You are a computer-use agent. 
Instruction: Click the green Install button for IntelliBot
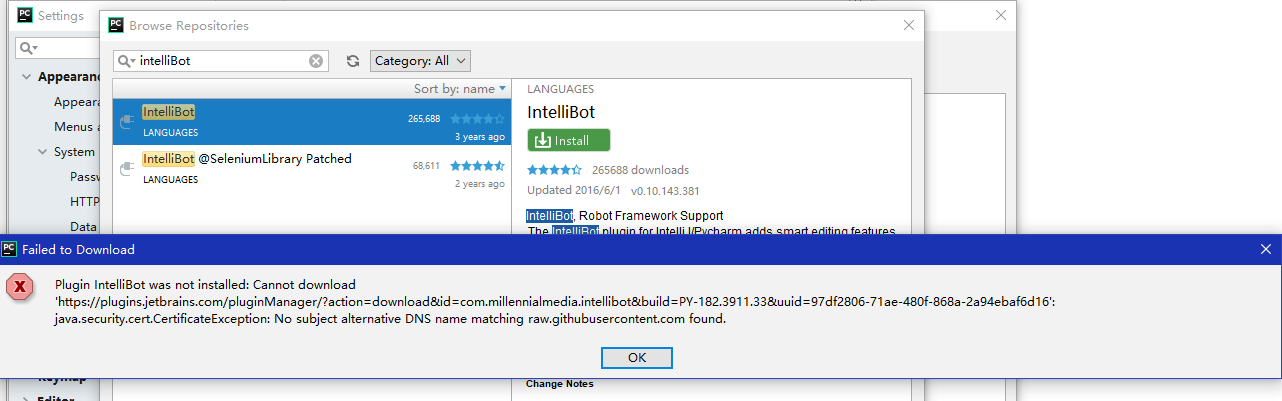pos(569,140)
